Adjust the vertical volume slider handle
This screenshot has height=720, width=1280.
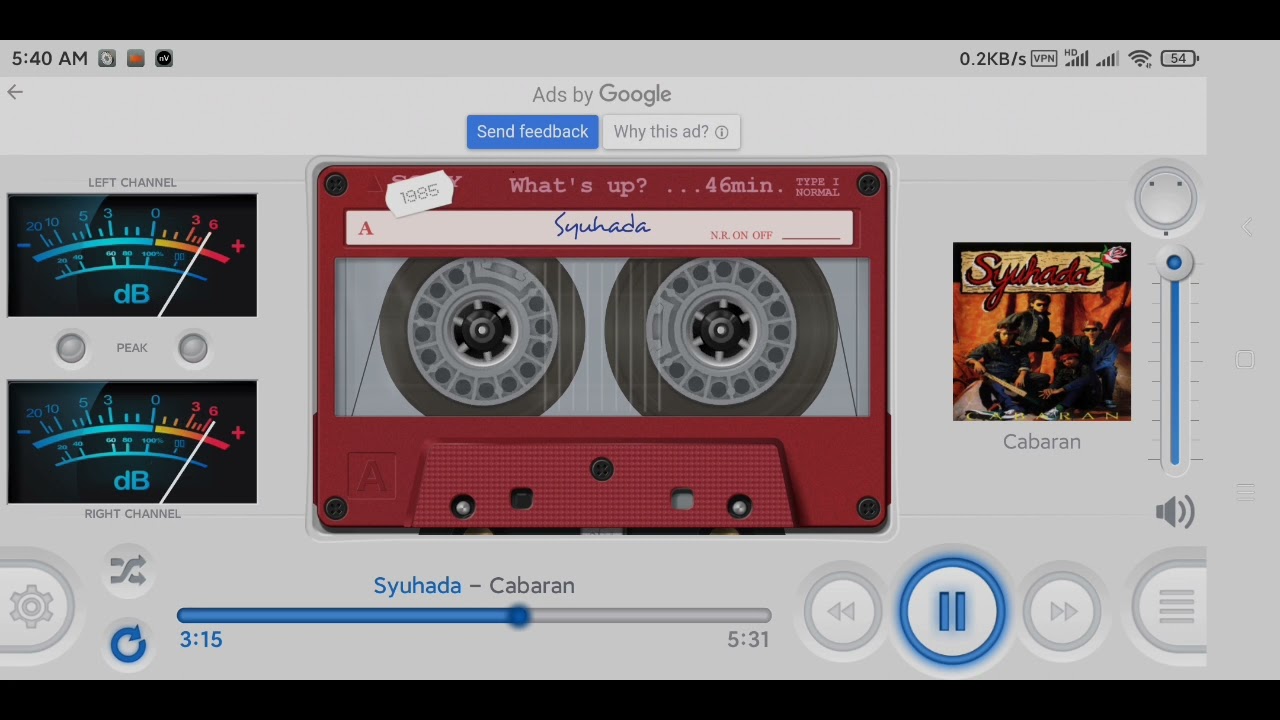click(x=1174, y=263)
